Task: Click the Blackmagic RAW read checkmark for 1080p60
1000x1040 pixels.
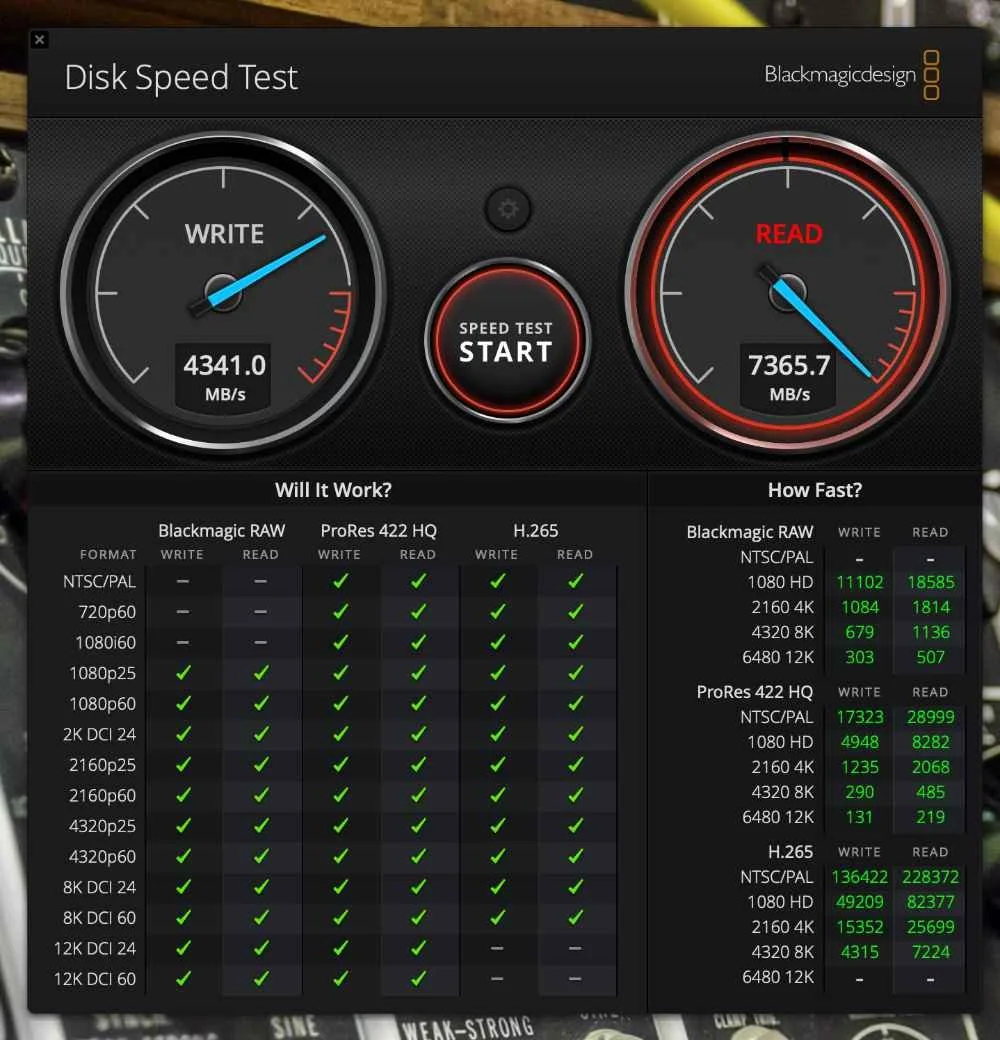Action: point(261,703)
